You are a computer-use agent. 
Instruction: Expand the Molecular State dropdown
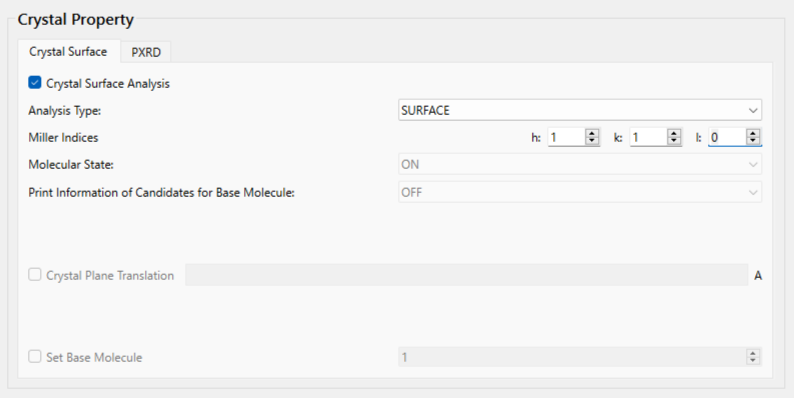point(580,165)
